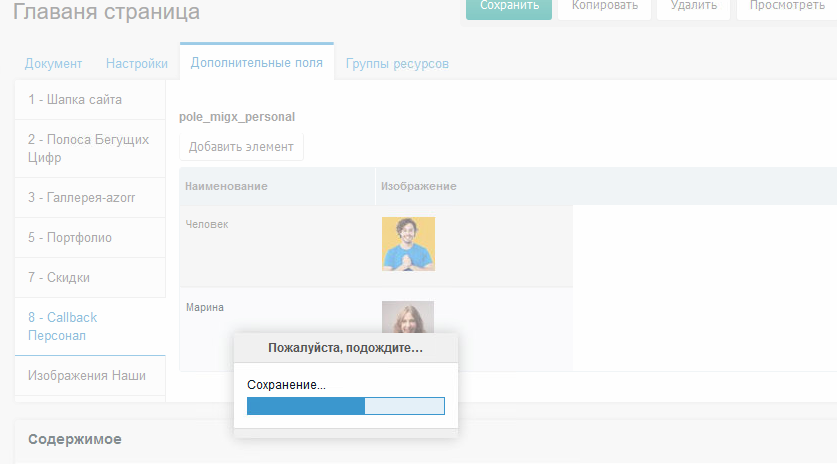Click the photo thumbnail in the Человек row
Screen dimensions: 837x464
(x=408, y=244)
